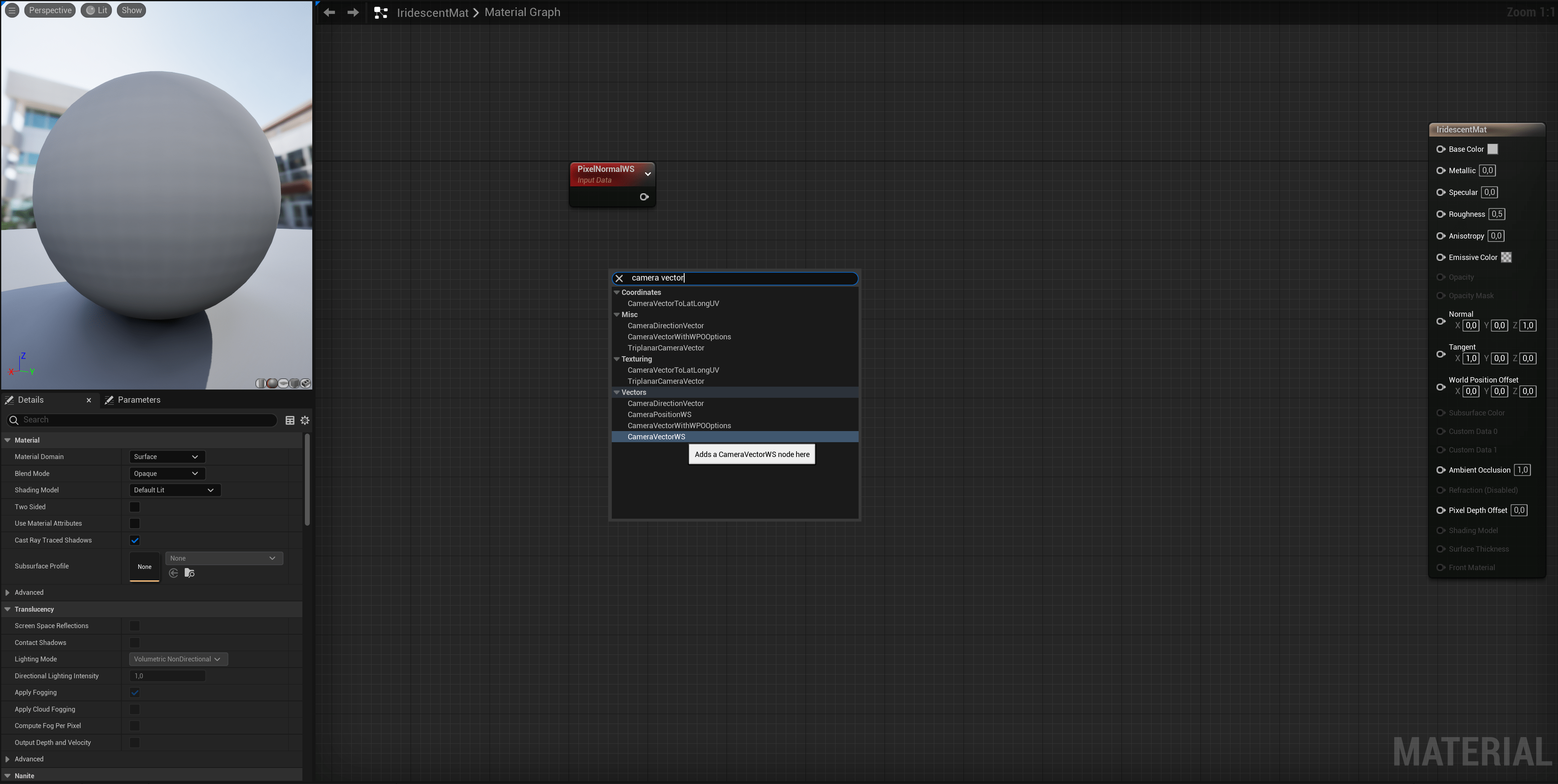The image size is (1558, 784).
Task: Collapse the Translucency section
Action: click(8, 609)
